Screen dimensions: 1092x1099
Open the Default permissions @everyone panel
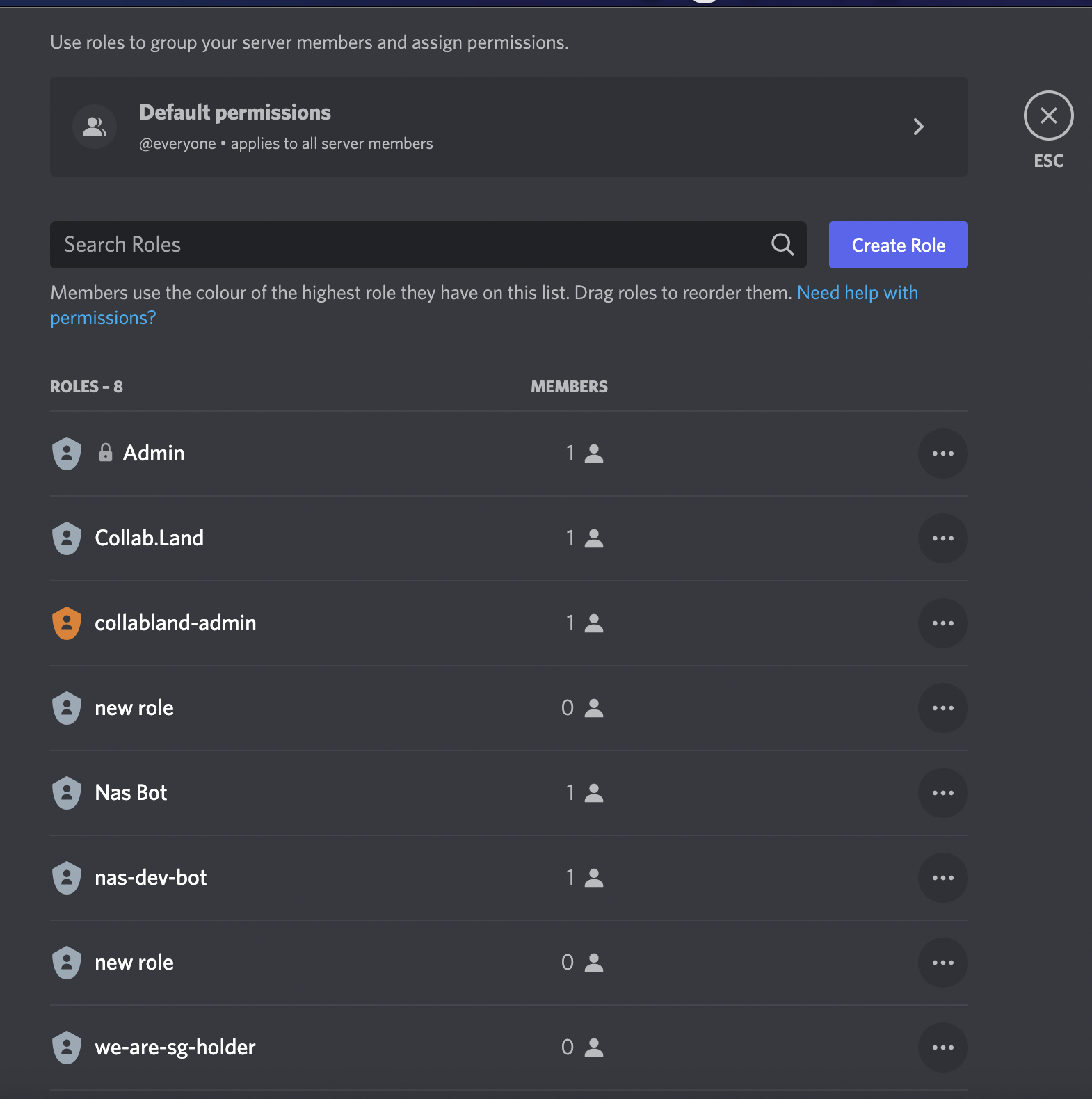(509, 127)
